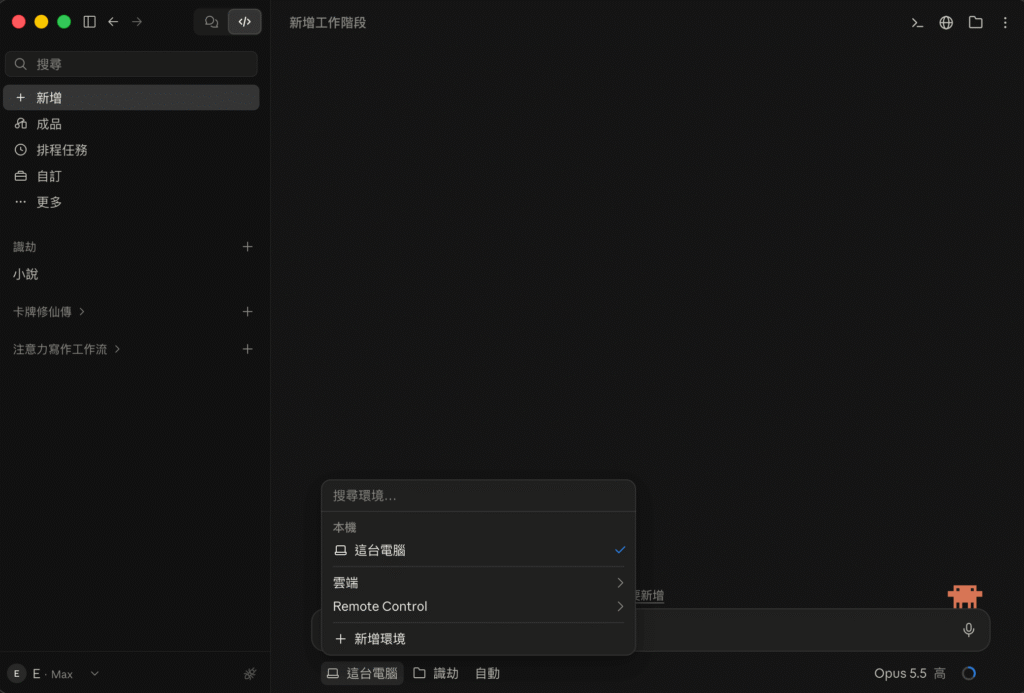The image size is (1024, 693).
Task: Open the terminal icon in top bar
Action: click(917, 23)
